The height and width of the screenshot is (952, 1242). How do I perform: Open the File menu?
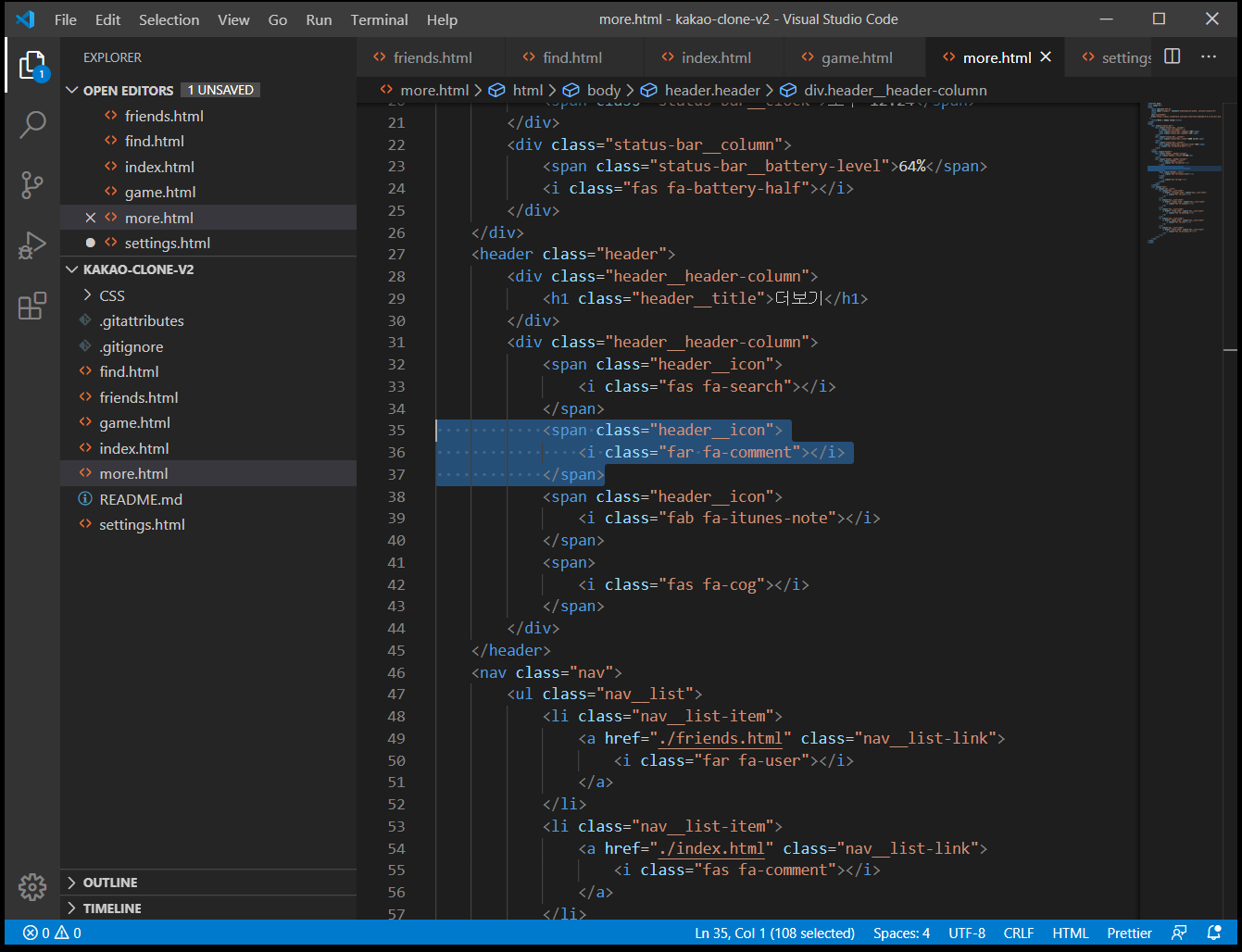tap(66, 19)
